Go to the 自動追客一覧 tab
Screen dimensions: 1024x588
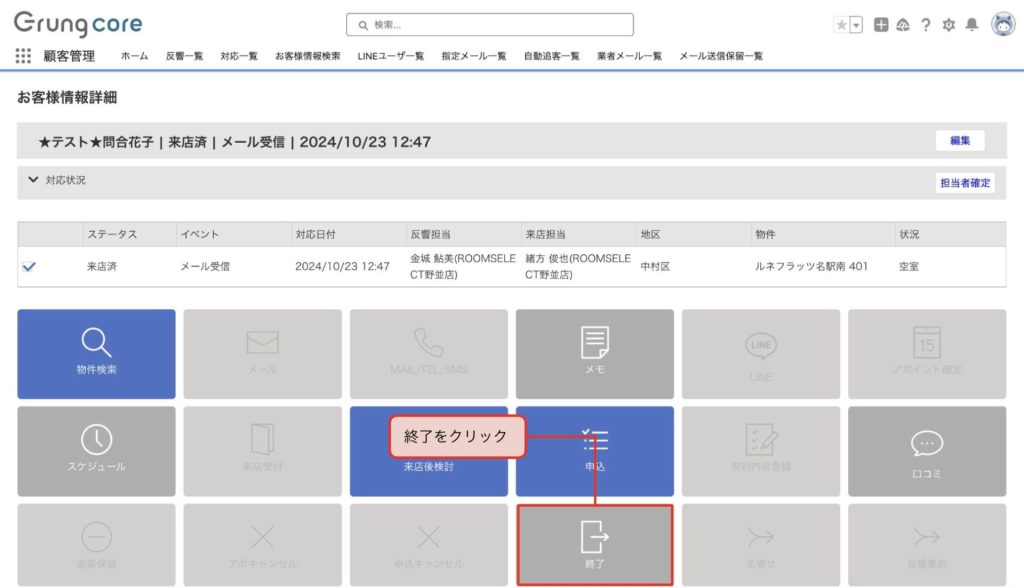click(x=551, y=56)
